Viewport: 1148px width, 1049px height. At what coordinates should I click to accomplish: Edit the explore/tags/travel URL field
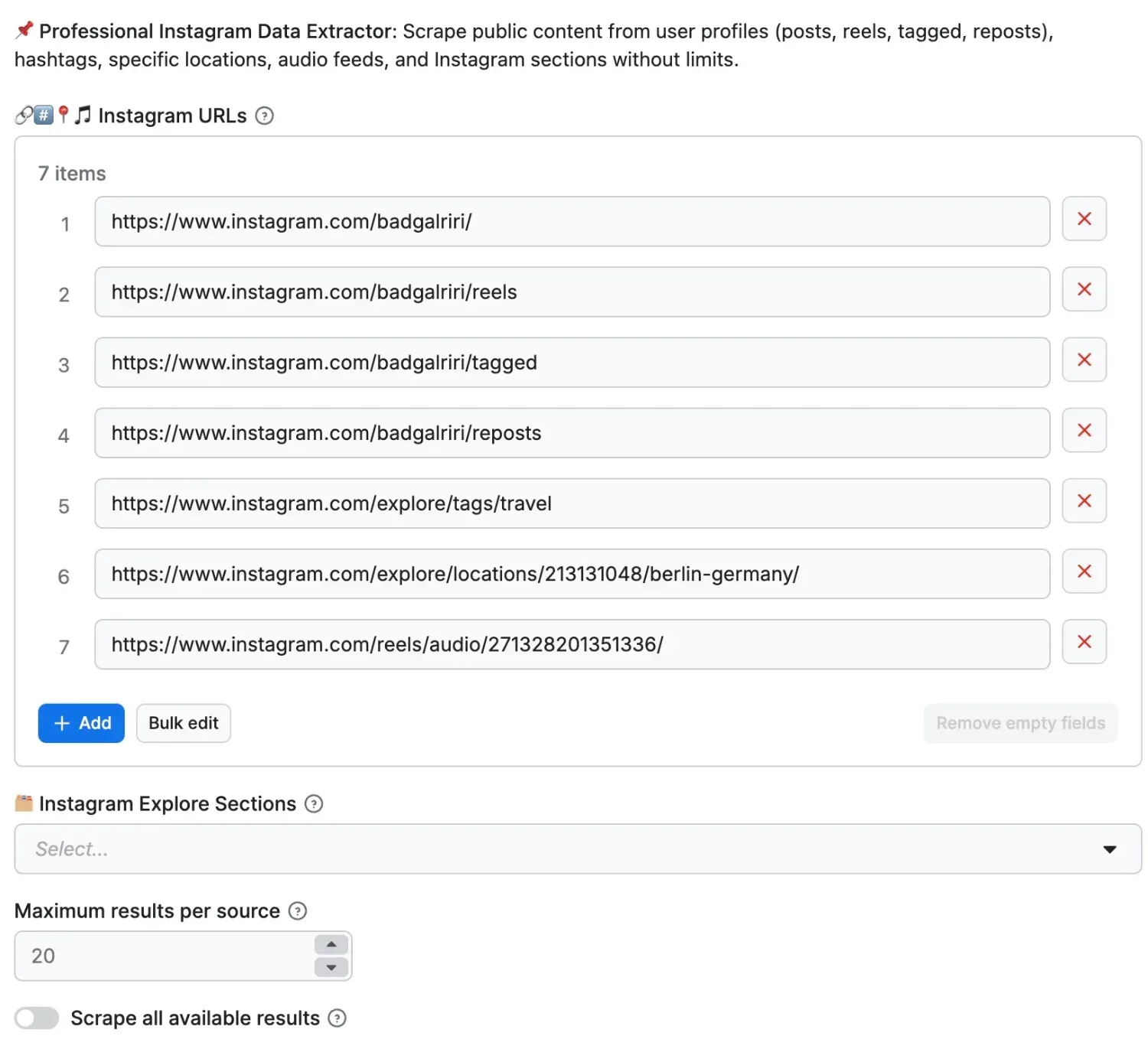coord(572,503)
